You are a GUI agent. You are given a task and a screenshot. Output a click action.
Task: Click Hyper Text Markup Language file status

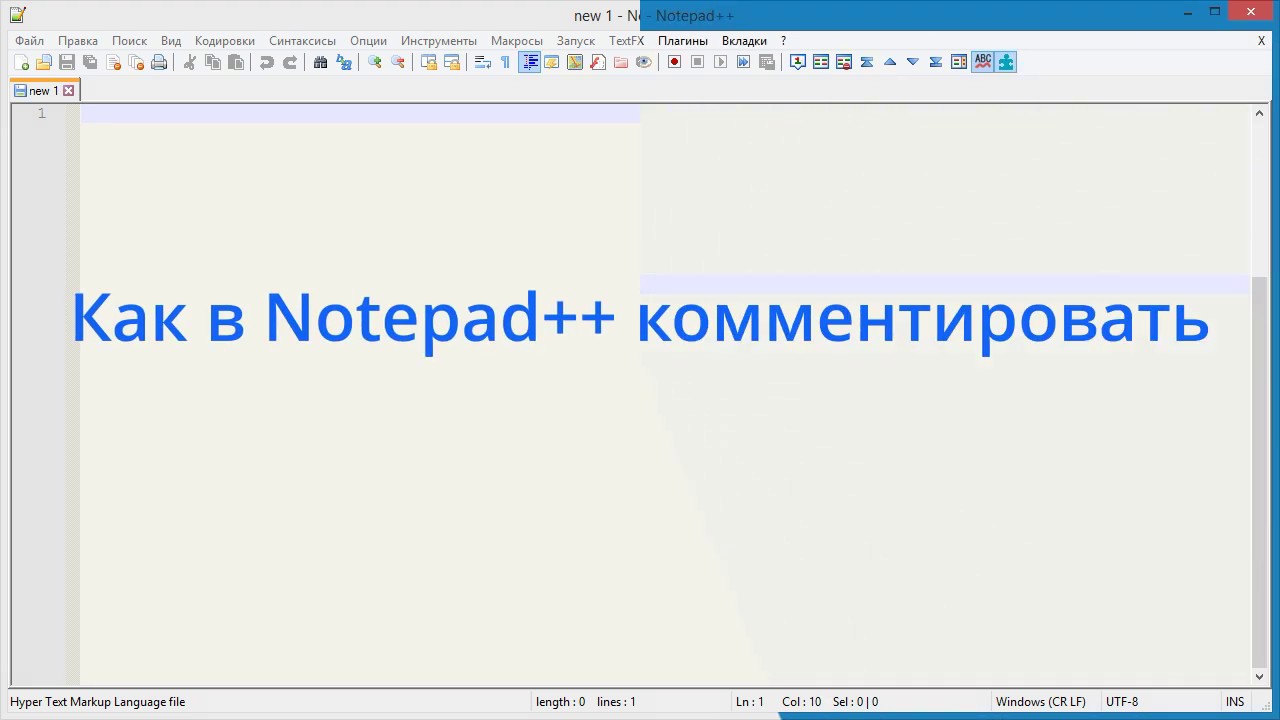(98, 702)
